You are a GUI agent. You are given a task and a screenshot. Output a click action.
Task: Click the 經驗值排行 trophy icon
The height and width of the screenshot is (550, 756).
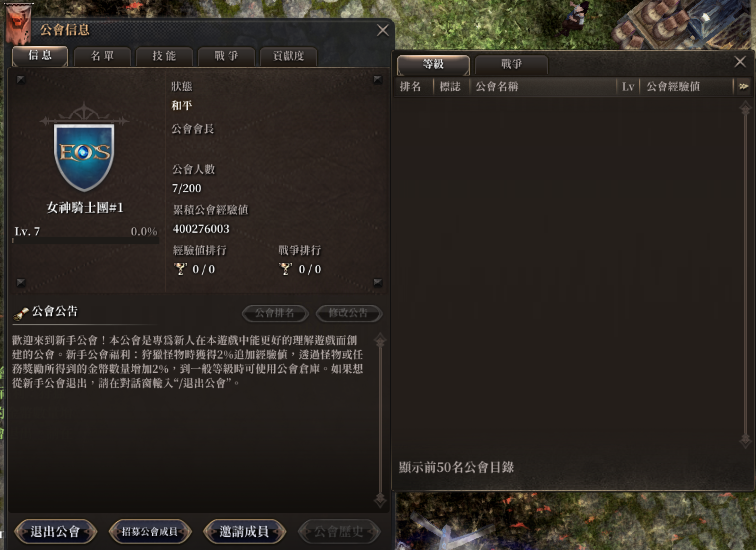pos(181,268)
